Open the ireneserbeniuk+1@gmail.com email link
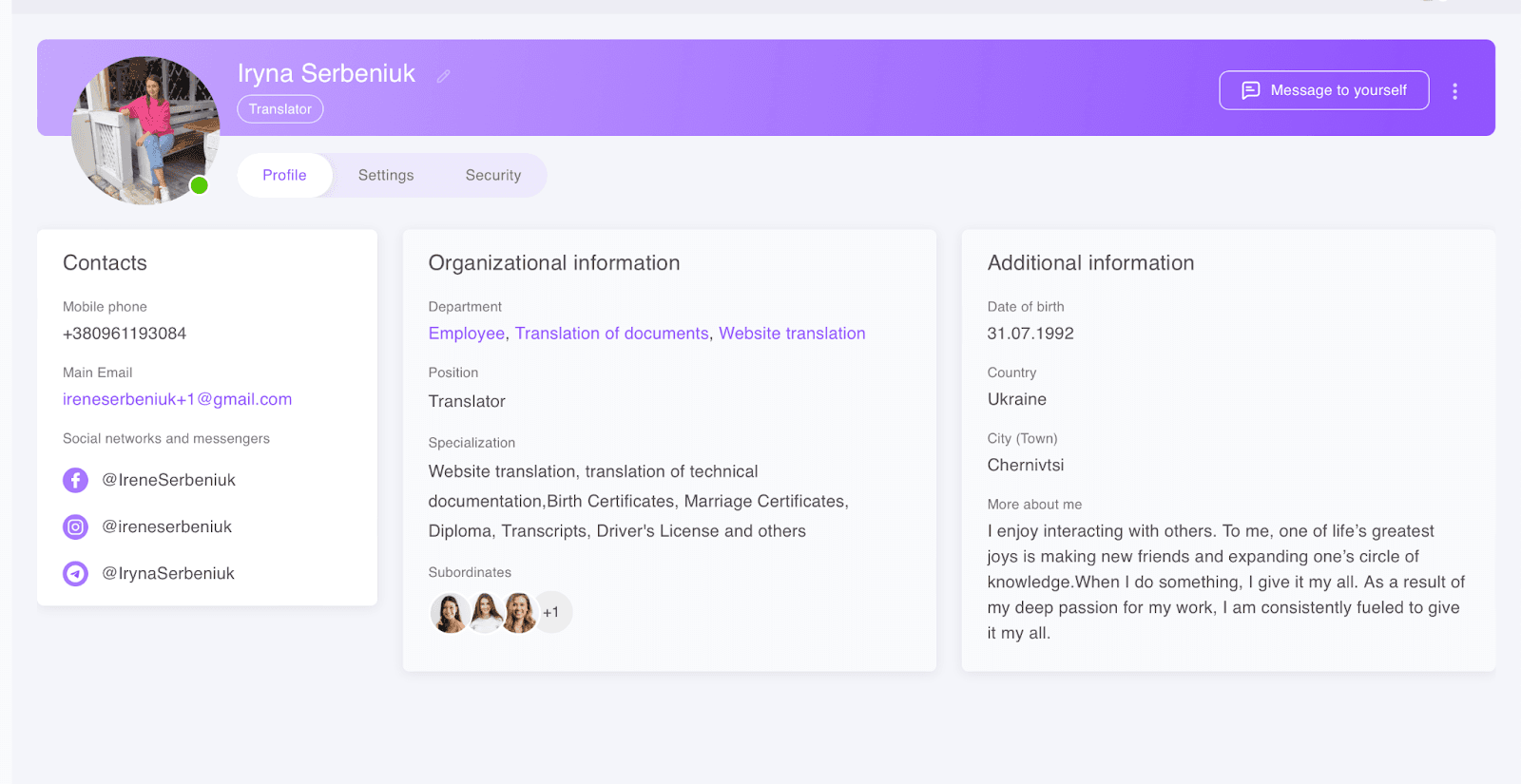1521x784 pixels. [177, 400]
